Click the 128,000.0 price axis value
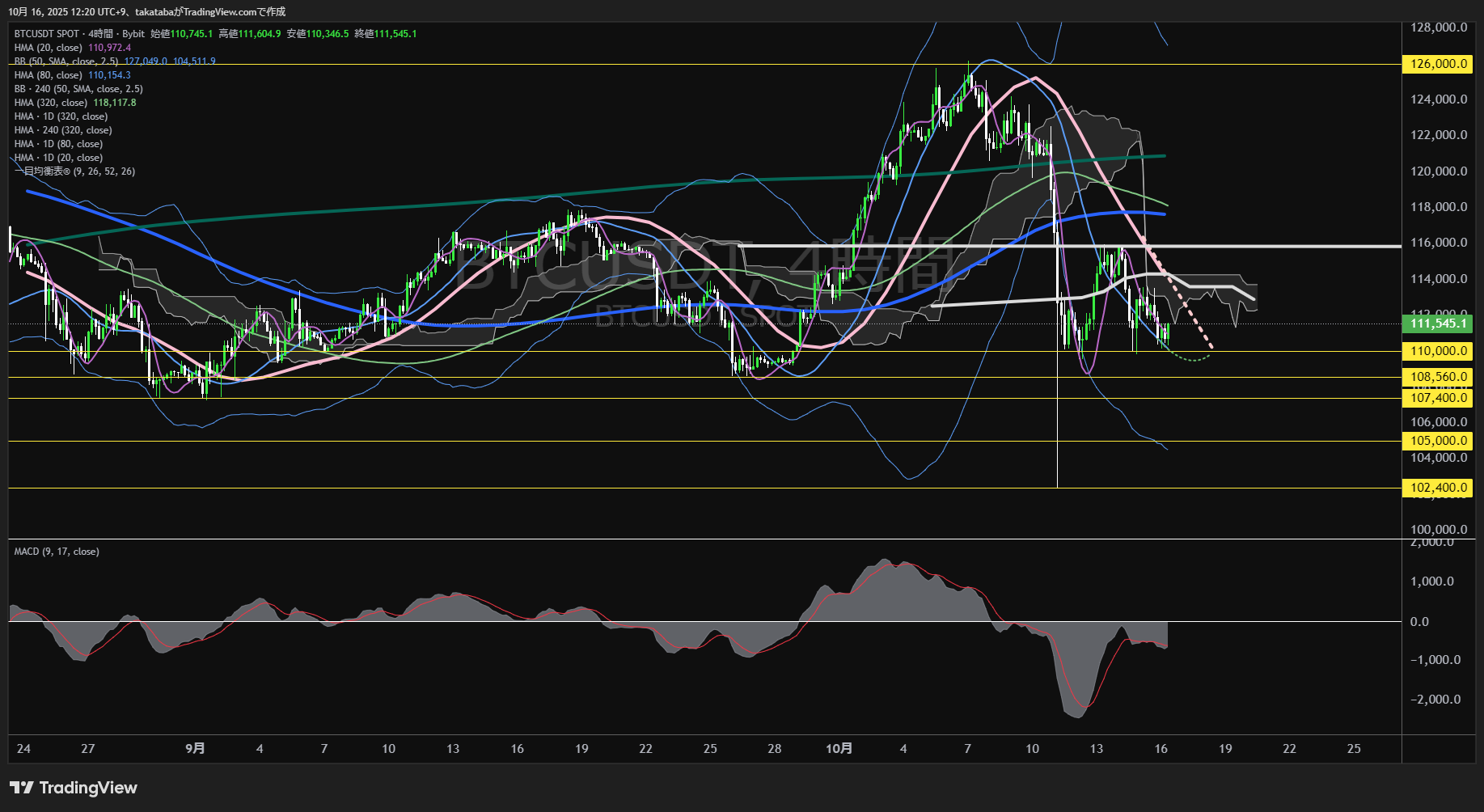The width and height of the screenshot is (1484, 812). pos(1438,27)
